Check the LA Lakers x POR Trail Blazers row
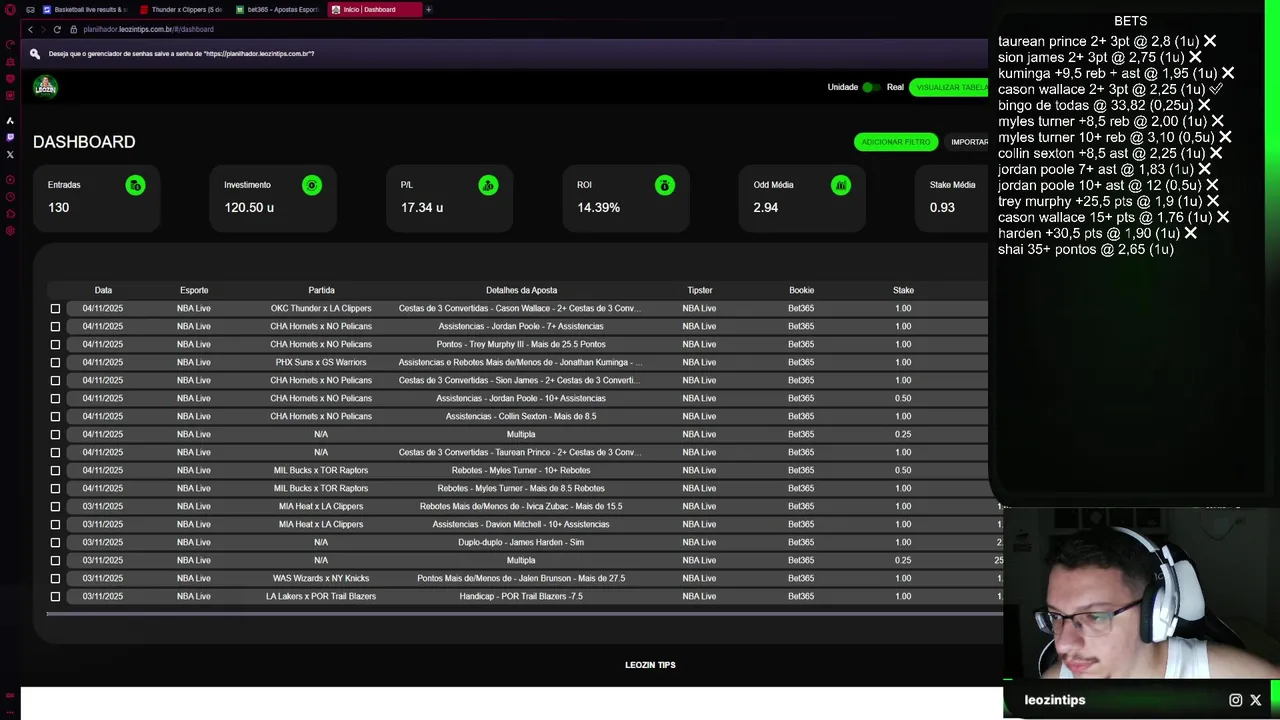Screen dimensions: 1280x720 55,597
